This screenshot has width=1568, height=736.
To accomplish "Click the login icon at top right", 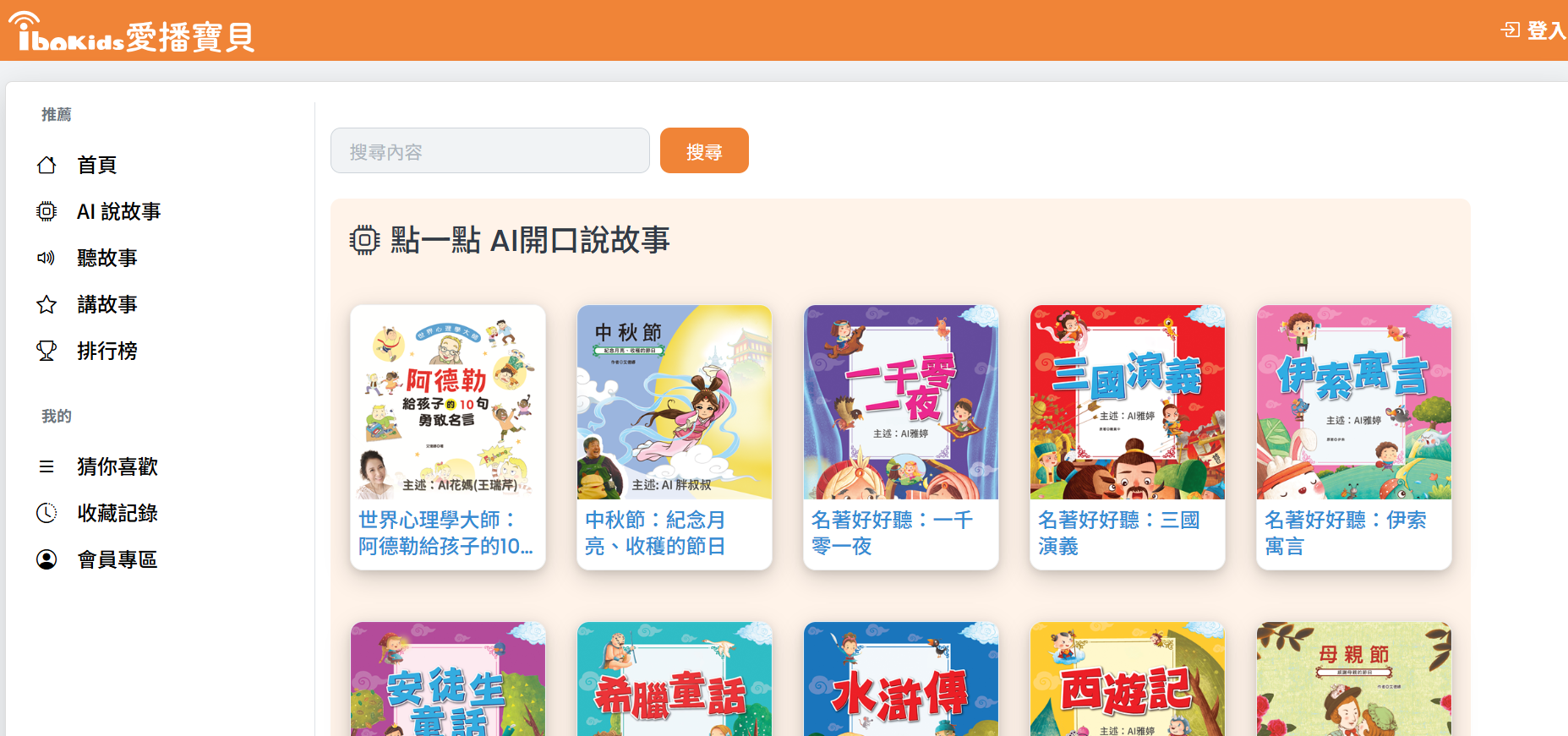I will click(x=1510, y=30).
